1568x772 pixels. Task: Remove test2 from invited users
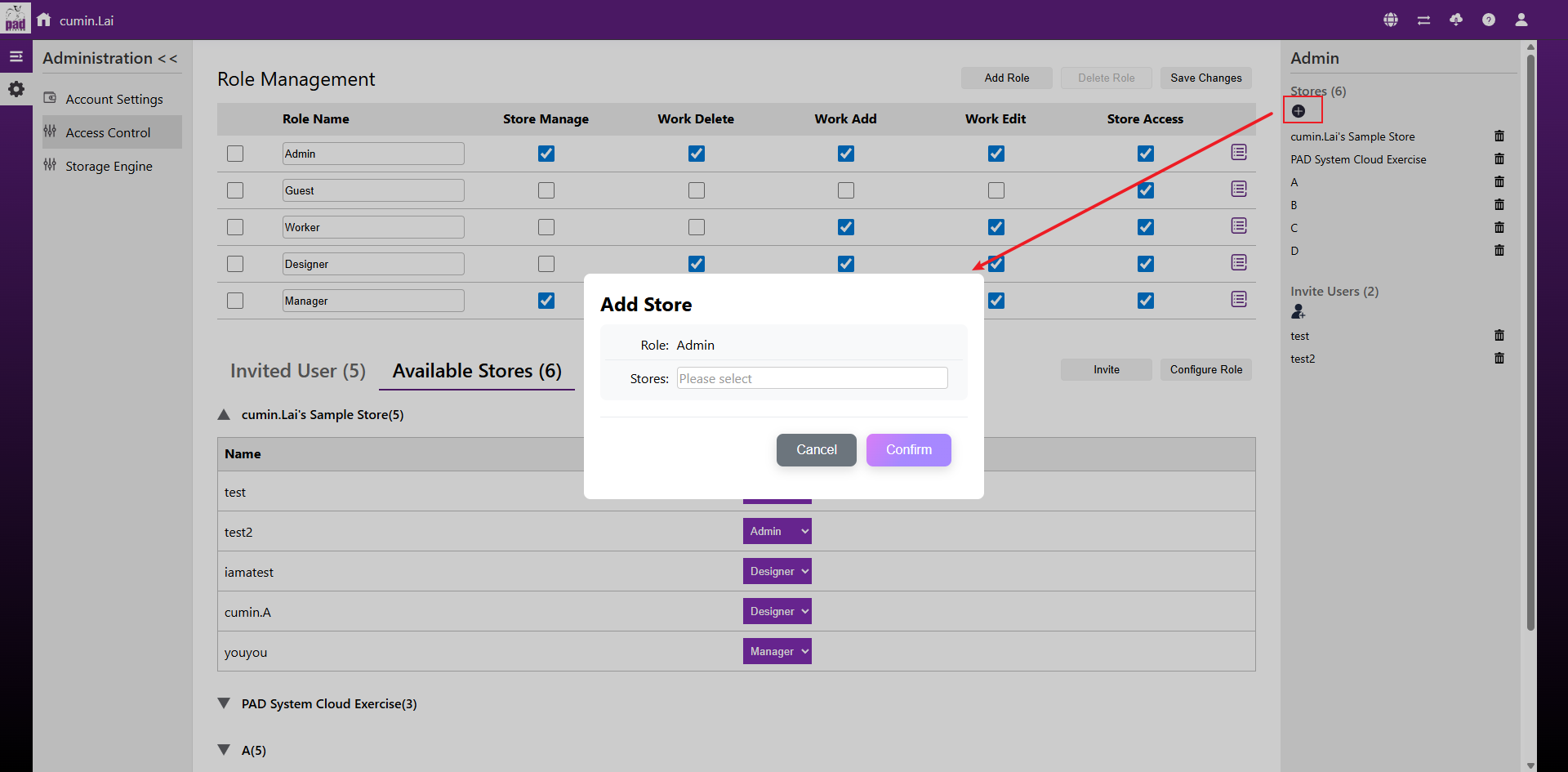point(1499,359)
